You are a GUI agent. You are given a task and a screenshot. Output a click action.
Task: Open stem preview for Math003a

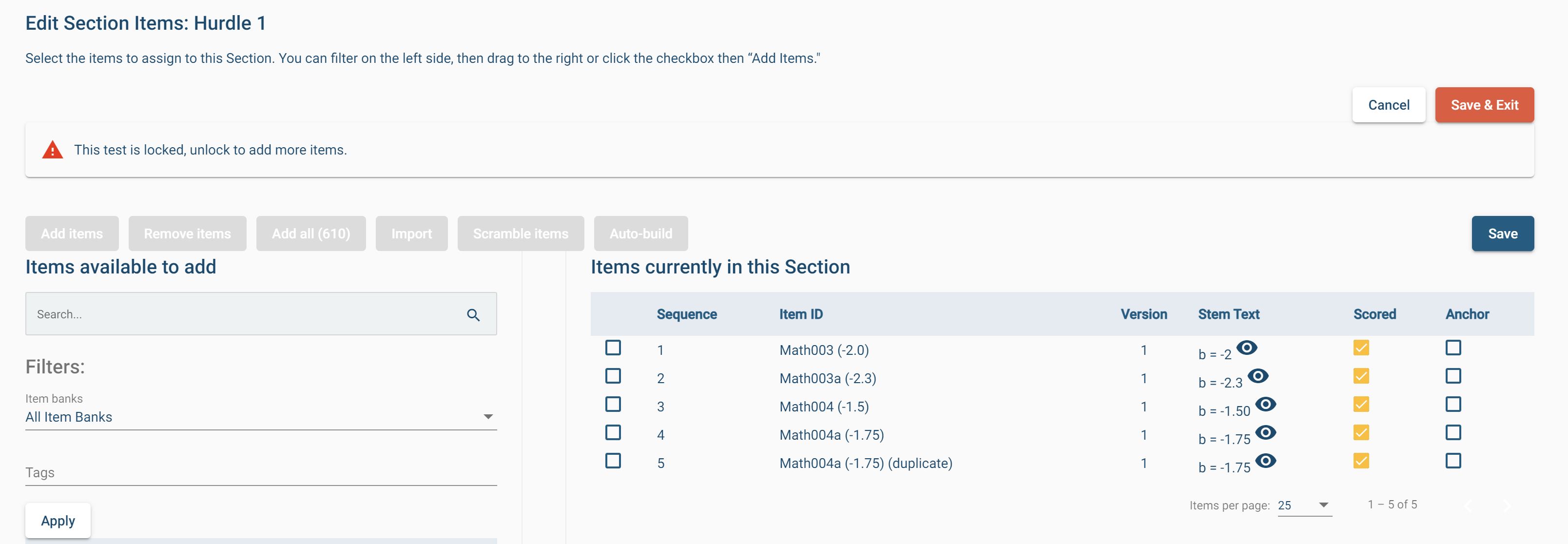coord(1259,375)
